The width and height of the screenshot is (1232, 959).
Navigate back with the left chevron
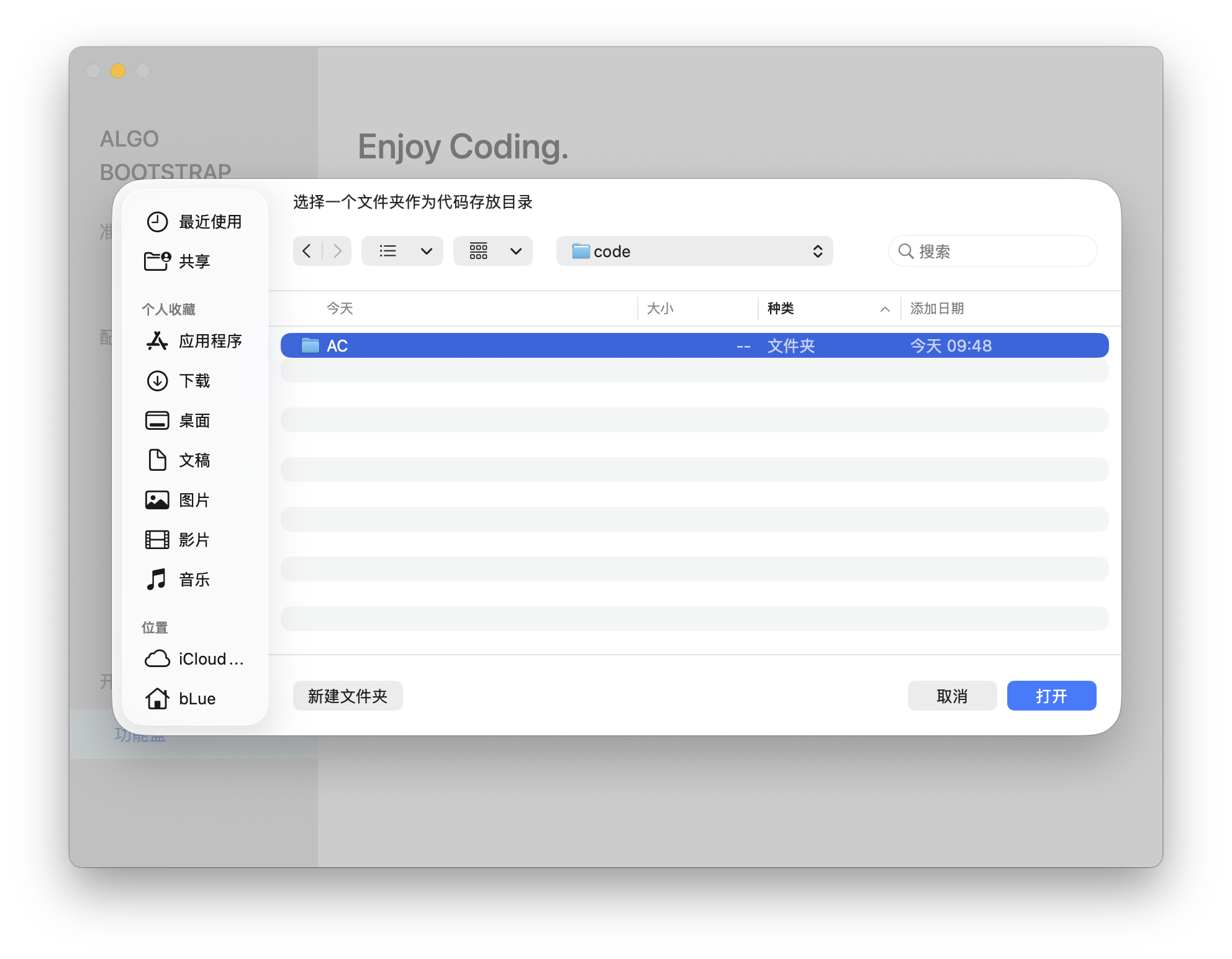click(307, 251)
